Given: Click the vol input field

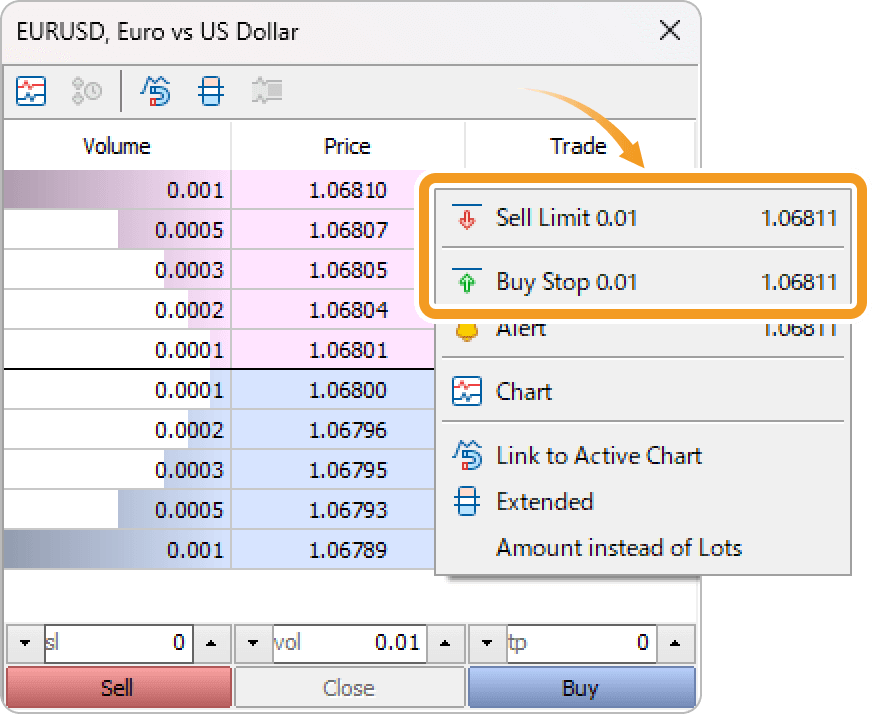Looking at the screenshot, I should pyautogui.click(x=350, y=643).
